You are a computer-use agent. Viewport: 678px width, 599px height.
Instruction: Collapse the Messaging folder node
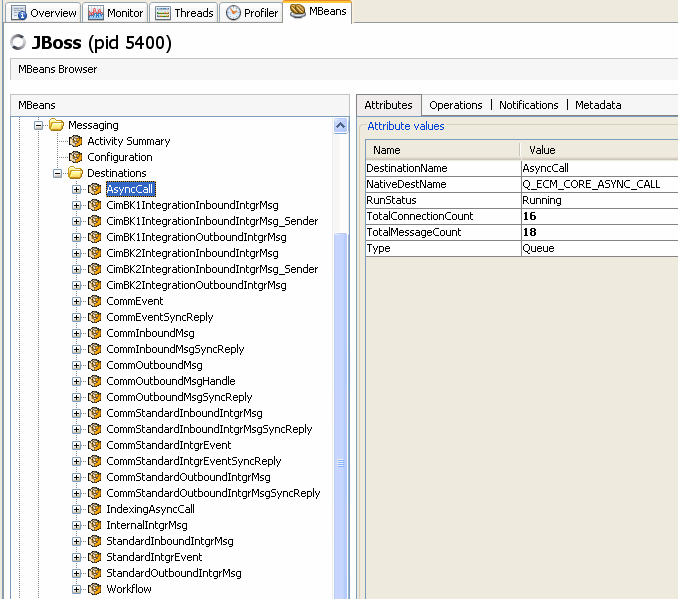click(38, 125)
